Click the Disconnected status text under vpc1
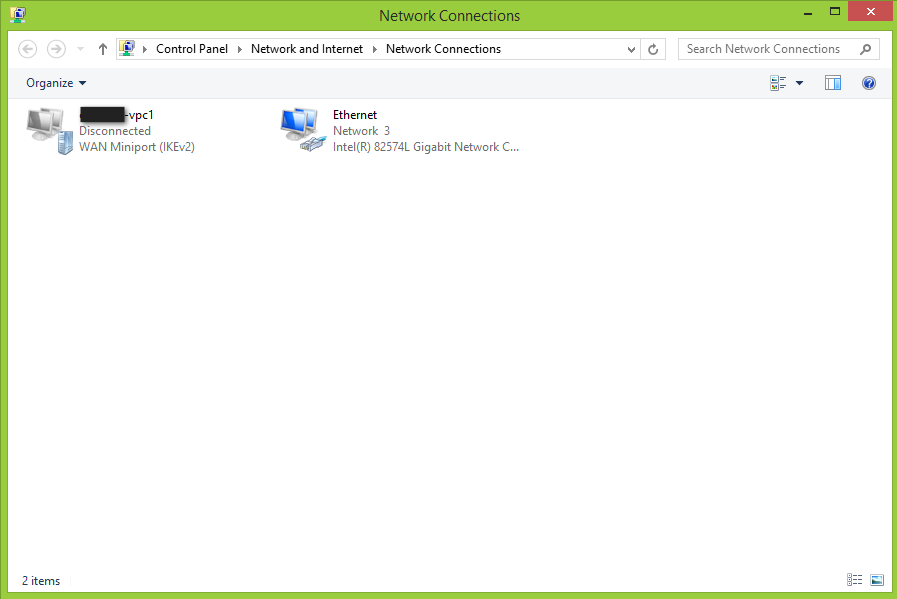Viewport: 897px width, 599px height. pos(114,130)
